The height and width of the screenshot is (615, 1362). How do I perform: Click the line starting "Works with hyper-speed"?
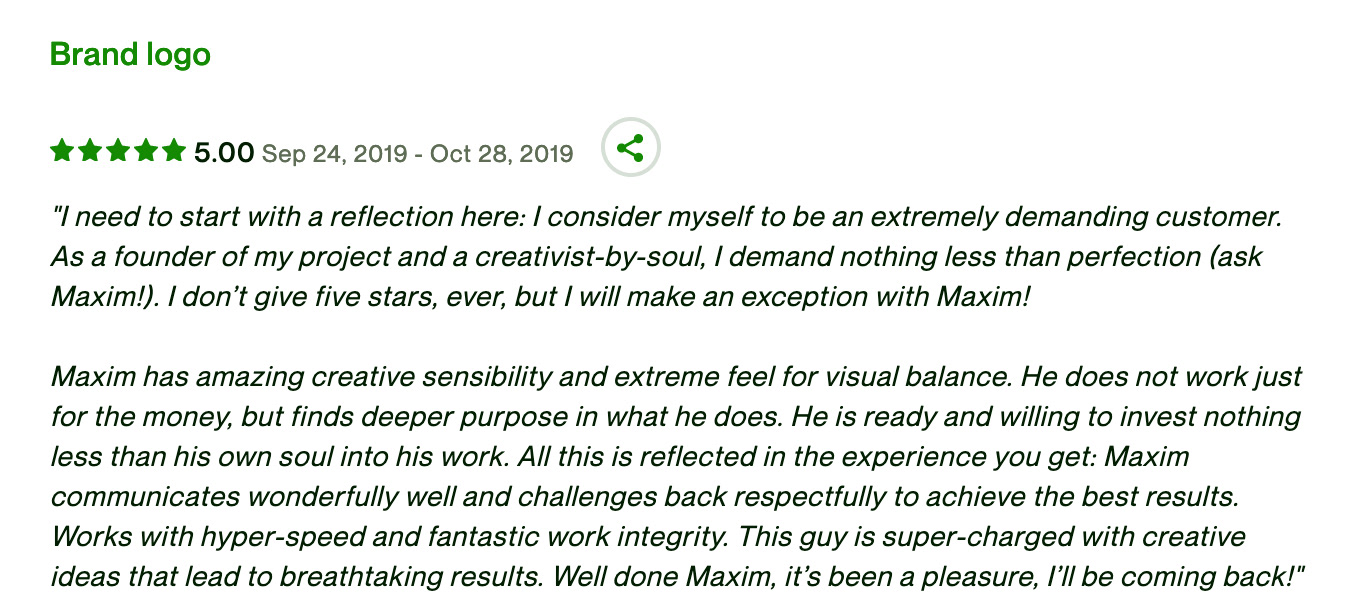click(648, 537)
